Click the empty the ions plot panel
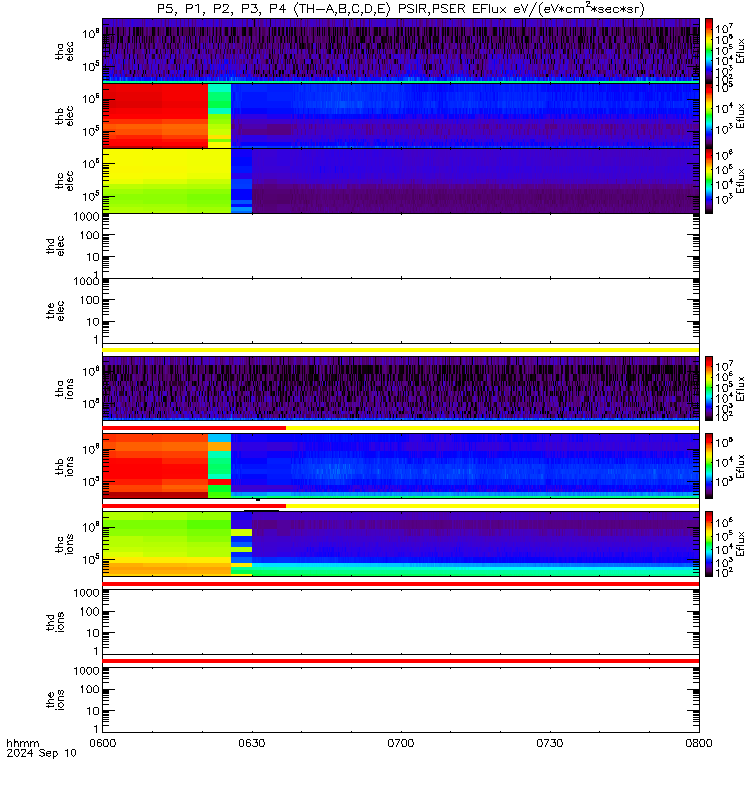Screen dimensions: 750x800 click(401, 700)
